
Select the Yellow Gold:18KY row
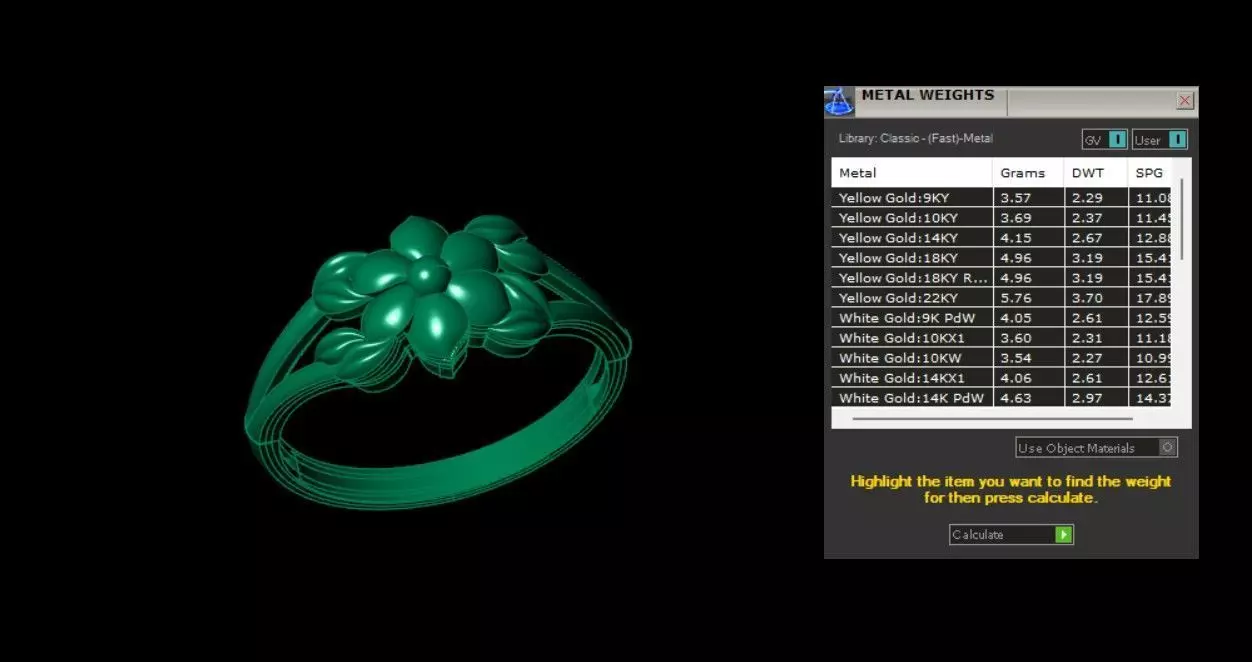click(1001, 258)
